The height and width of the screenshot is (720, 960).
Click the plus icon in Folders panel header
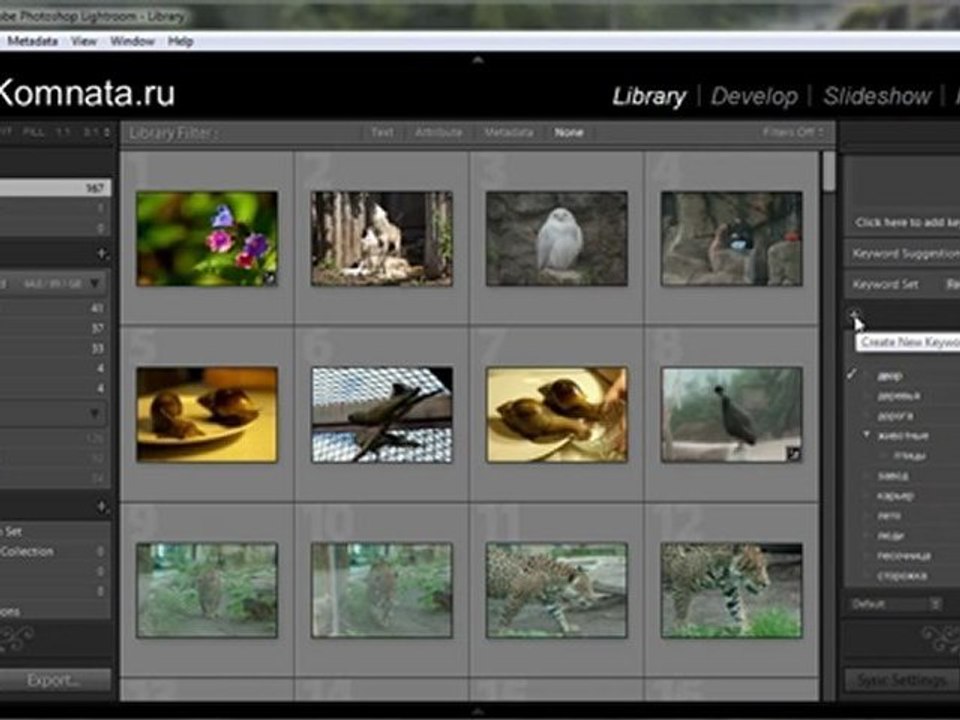tap(102, 253)
